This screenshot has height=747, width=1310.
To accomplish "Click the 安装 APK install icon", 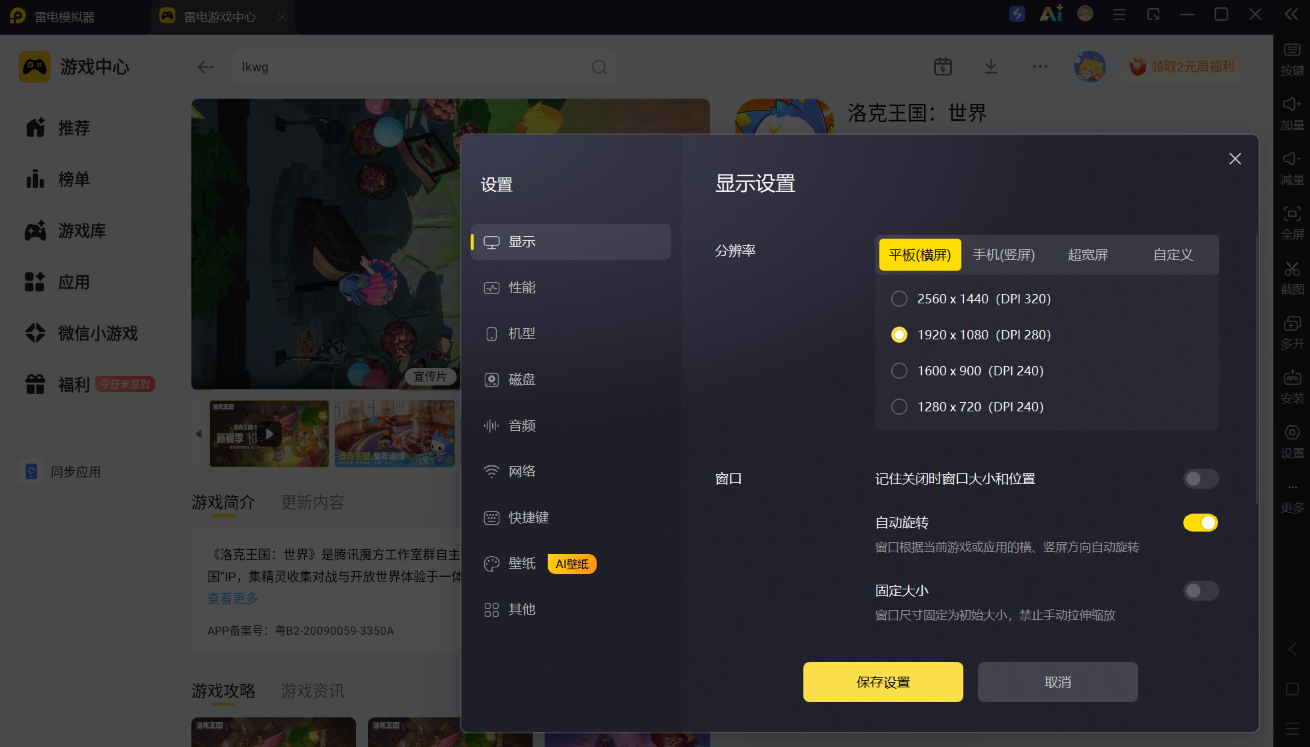I will click(1292, 386).
